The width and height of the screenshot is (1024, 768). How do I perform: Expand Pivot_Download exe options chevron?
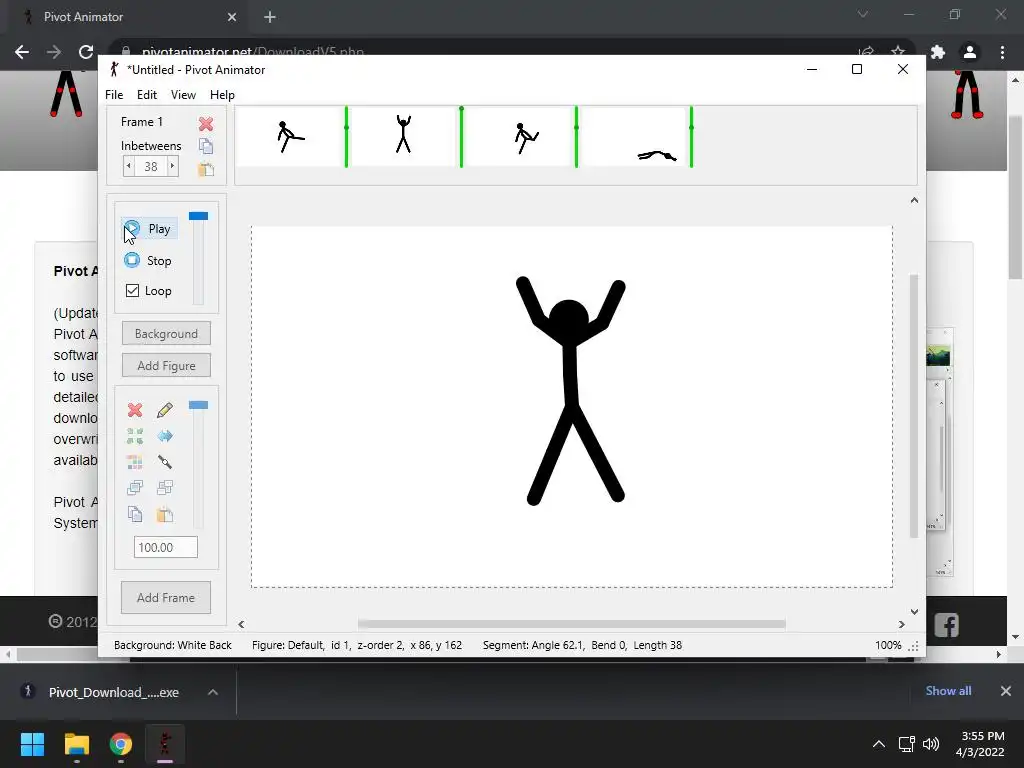click(213, 692)
